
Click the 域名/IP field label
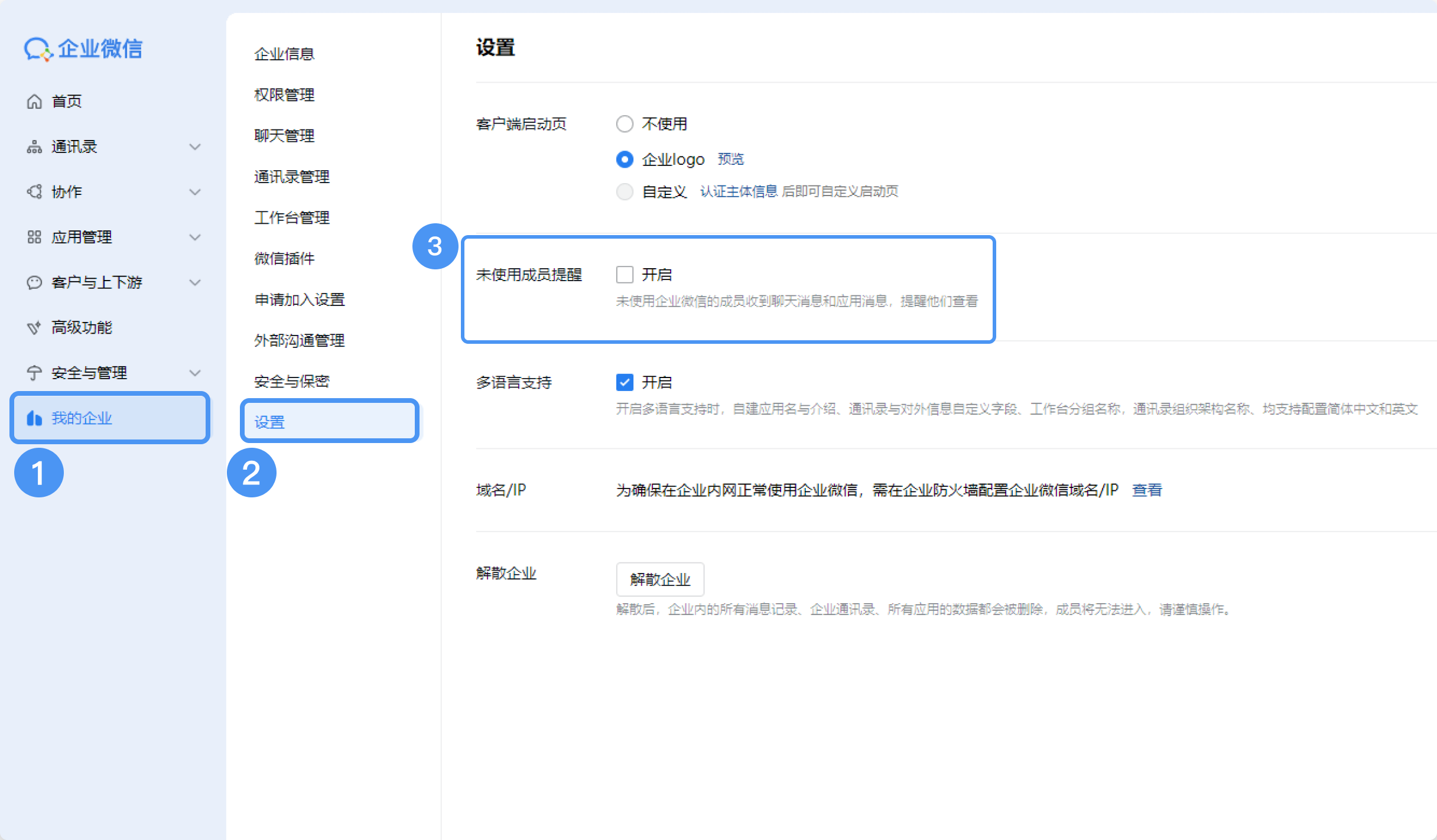pyautogui.click(x=501, y=490)
